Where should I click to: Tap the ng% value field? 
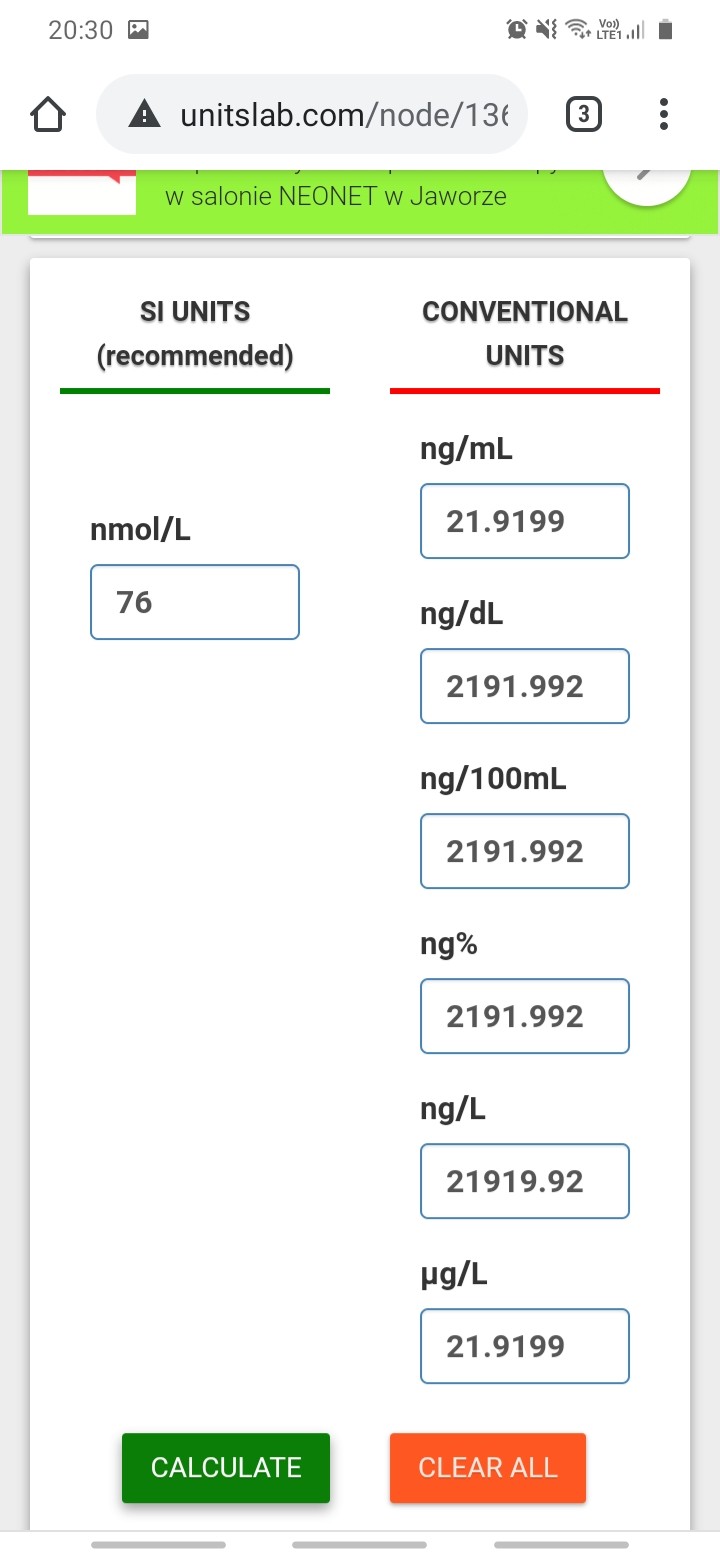click(x=525, y=1016)
